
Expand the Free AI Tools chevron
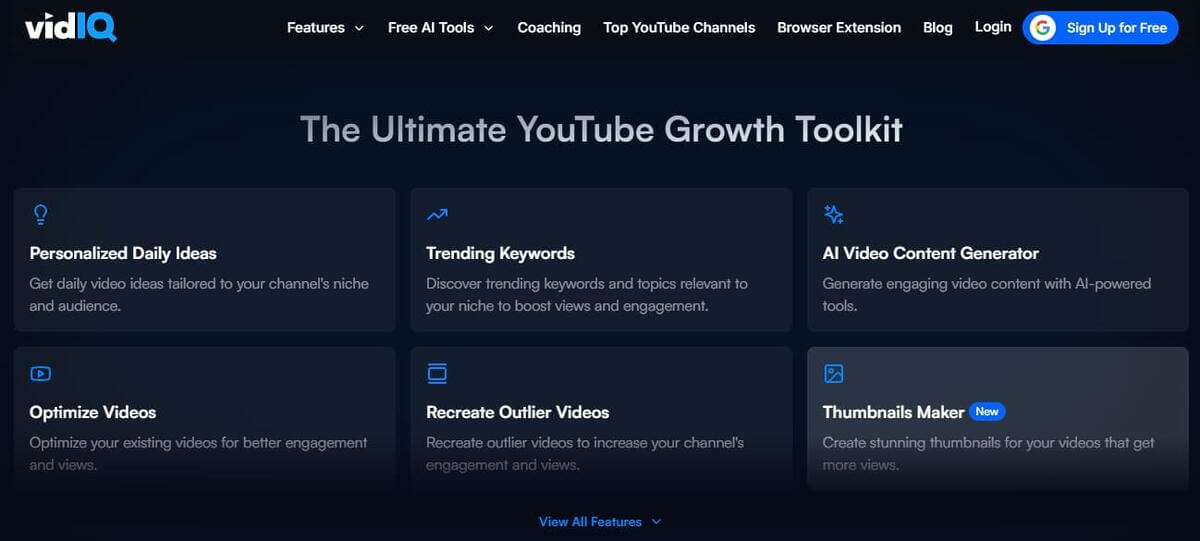click(x=488, y=28)
